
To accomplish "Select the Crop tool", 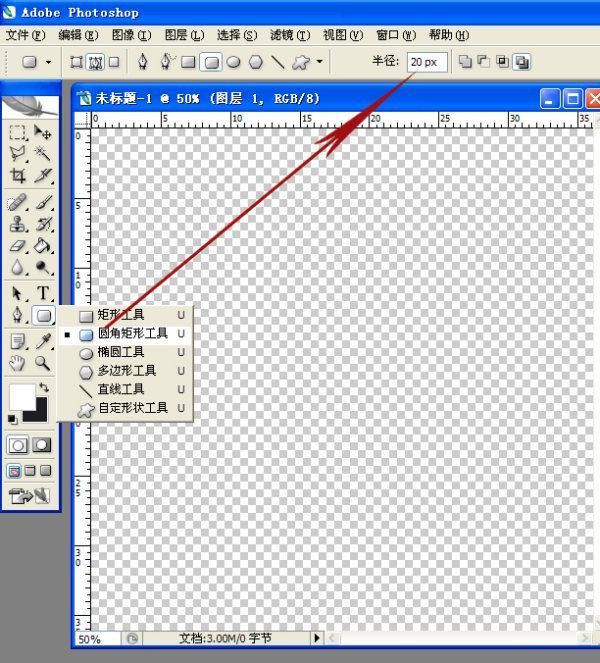I will coord(17,175).
